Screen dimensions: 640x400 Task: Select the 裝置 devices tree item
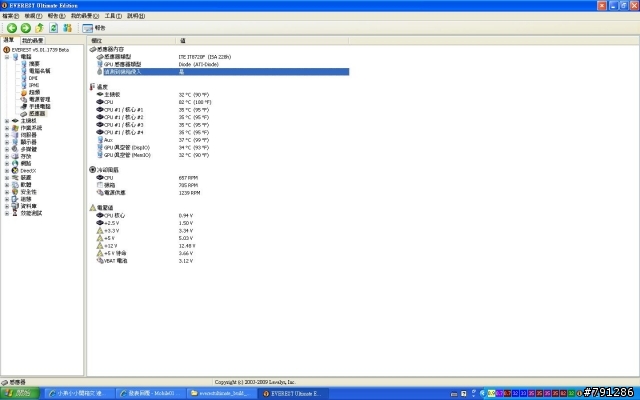pos(26,178)
